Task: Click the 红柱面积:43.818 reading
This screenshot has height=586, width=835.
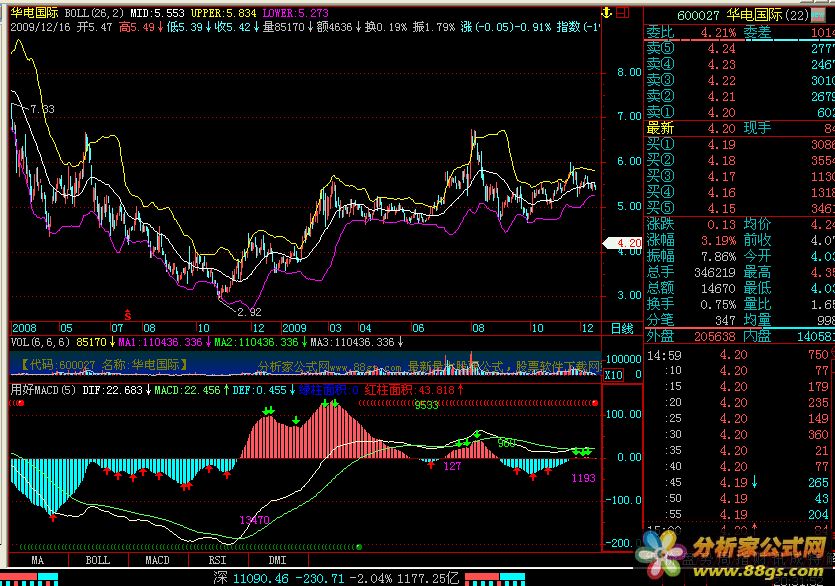Action: 410,390
